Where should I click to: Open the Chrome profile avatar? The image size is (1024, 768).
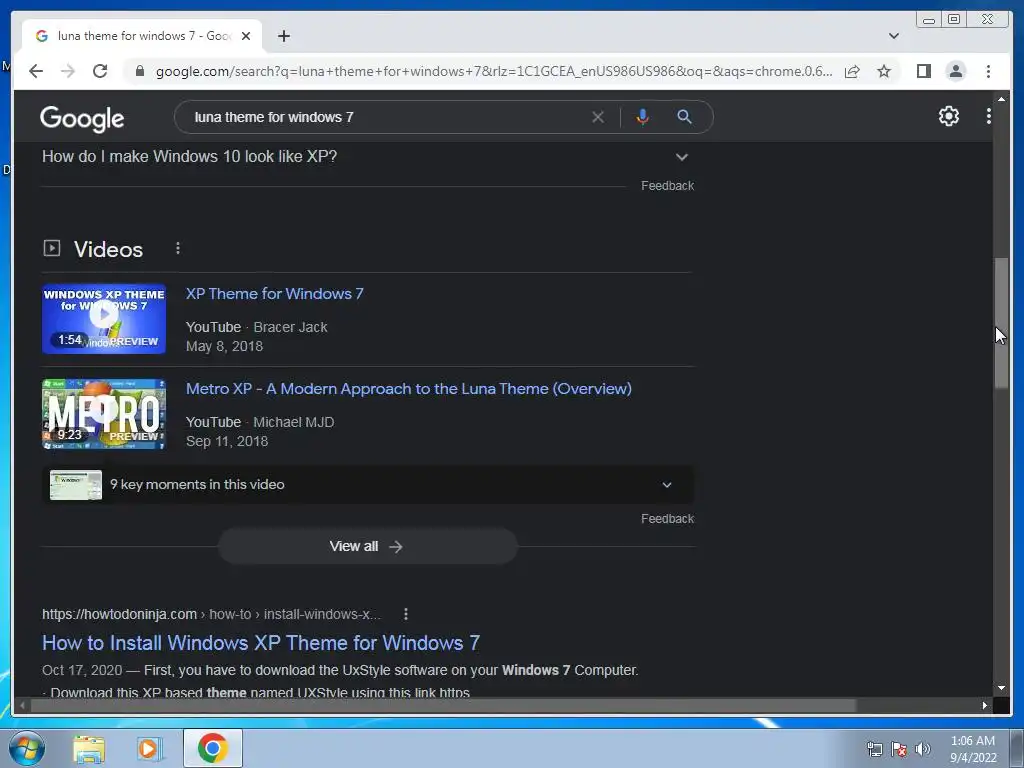(x=956, y=71)
